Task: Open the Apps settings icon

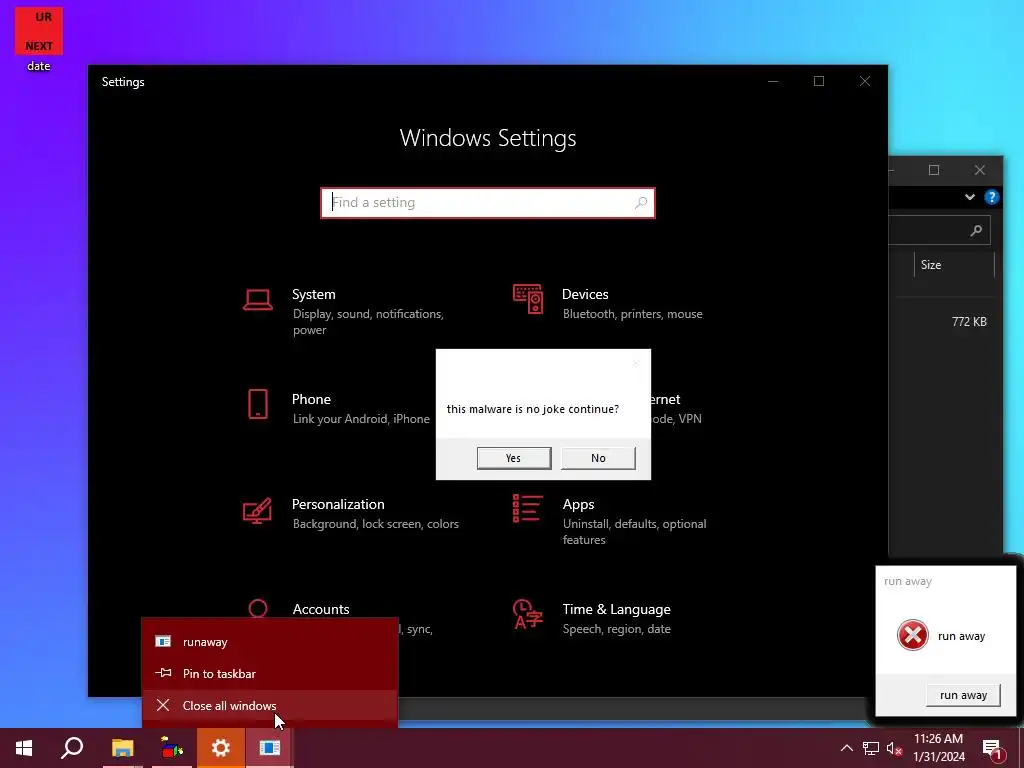Action: (528, 508)
